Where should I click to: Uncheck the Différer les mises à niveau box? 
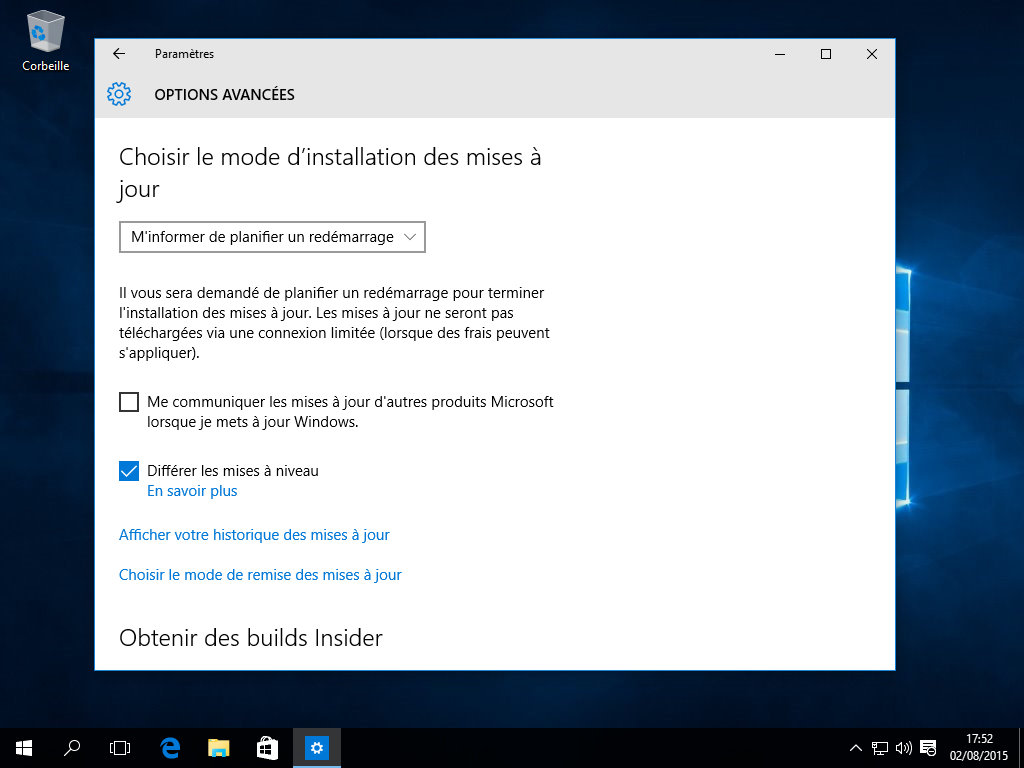(129, 471)
